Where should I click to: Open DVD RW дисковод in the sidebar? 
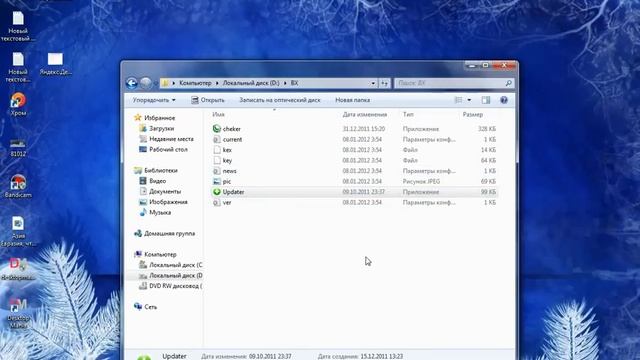tap(176, 286)
